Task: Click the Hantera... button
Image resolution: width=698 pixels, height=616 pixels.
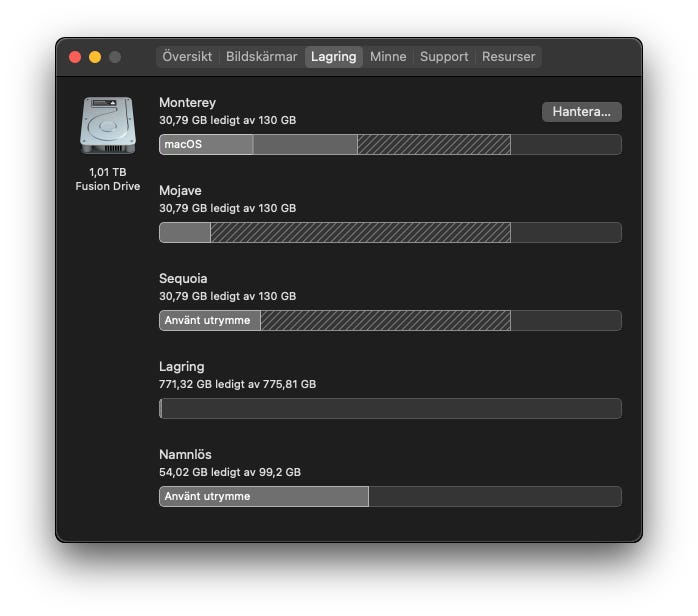Action: (x=581, y=112)
